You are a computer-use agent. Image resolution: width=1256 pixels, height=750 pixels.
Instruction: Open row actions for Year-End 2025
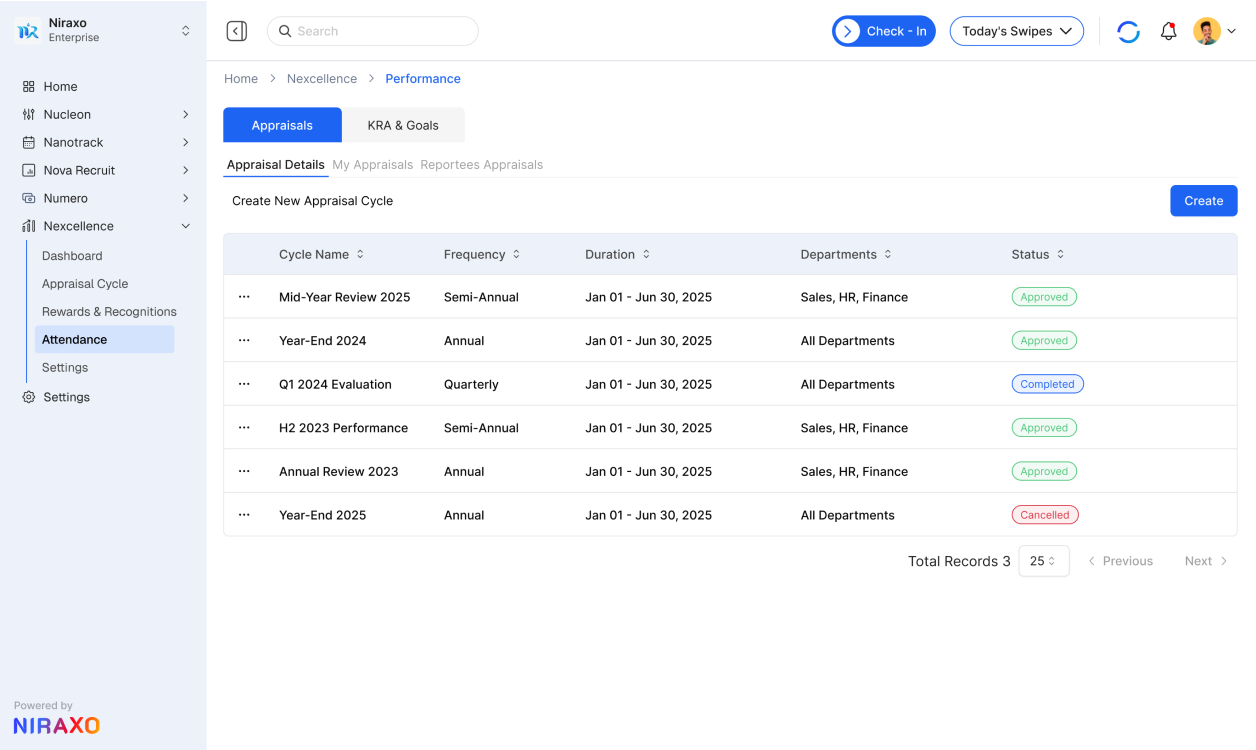(x=245, y=514)
